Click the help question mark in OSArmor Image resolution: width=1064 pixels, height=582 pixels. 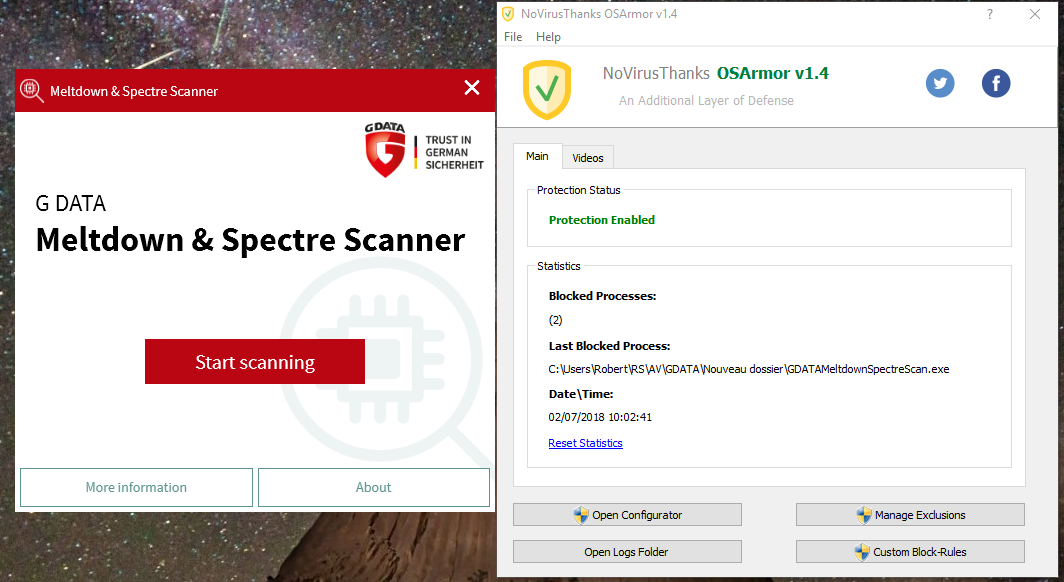pyautogui.click(x=990, y=14)
